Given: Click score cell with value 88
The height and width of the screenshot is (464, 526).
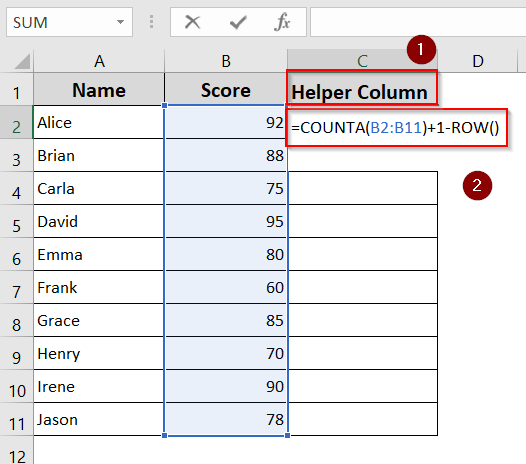Looking at the screenshot, I should click(226, 155).
